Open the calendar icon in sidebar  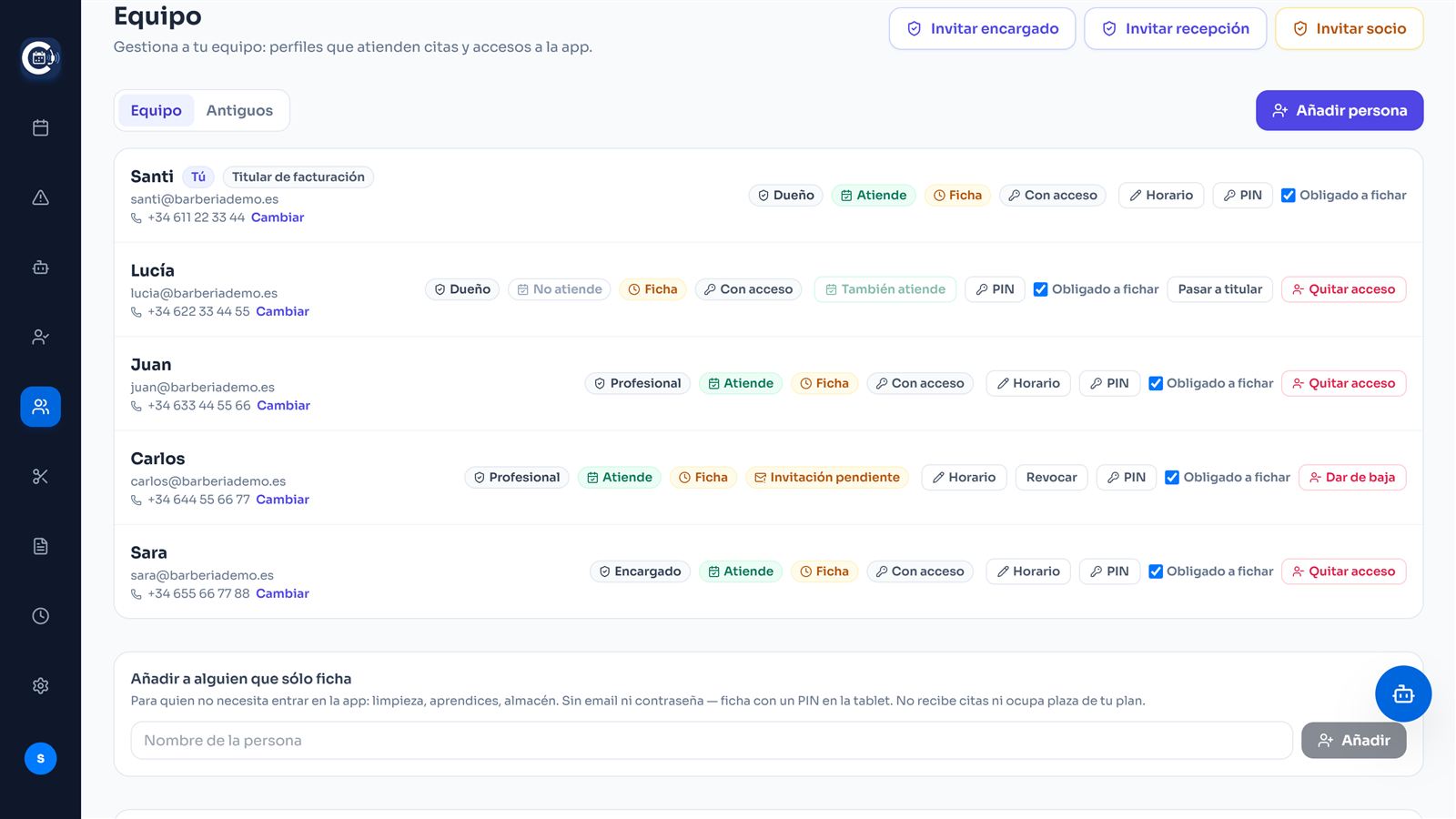pyautogui.click(x=40, y=127)
